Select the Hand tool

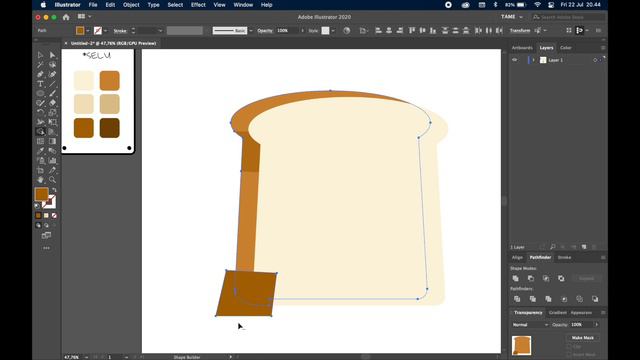[x=40, y=180]
